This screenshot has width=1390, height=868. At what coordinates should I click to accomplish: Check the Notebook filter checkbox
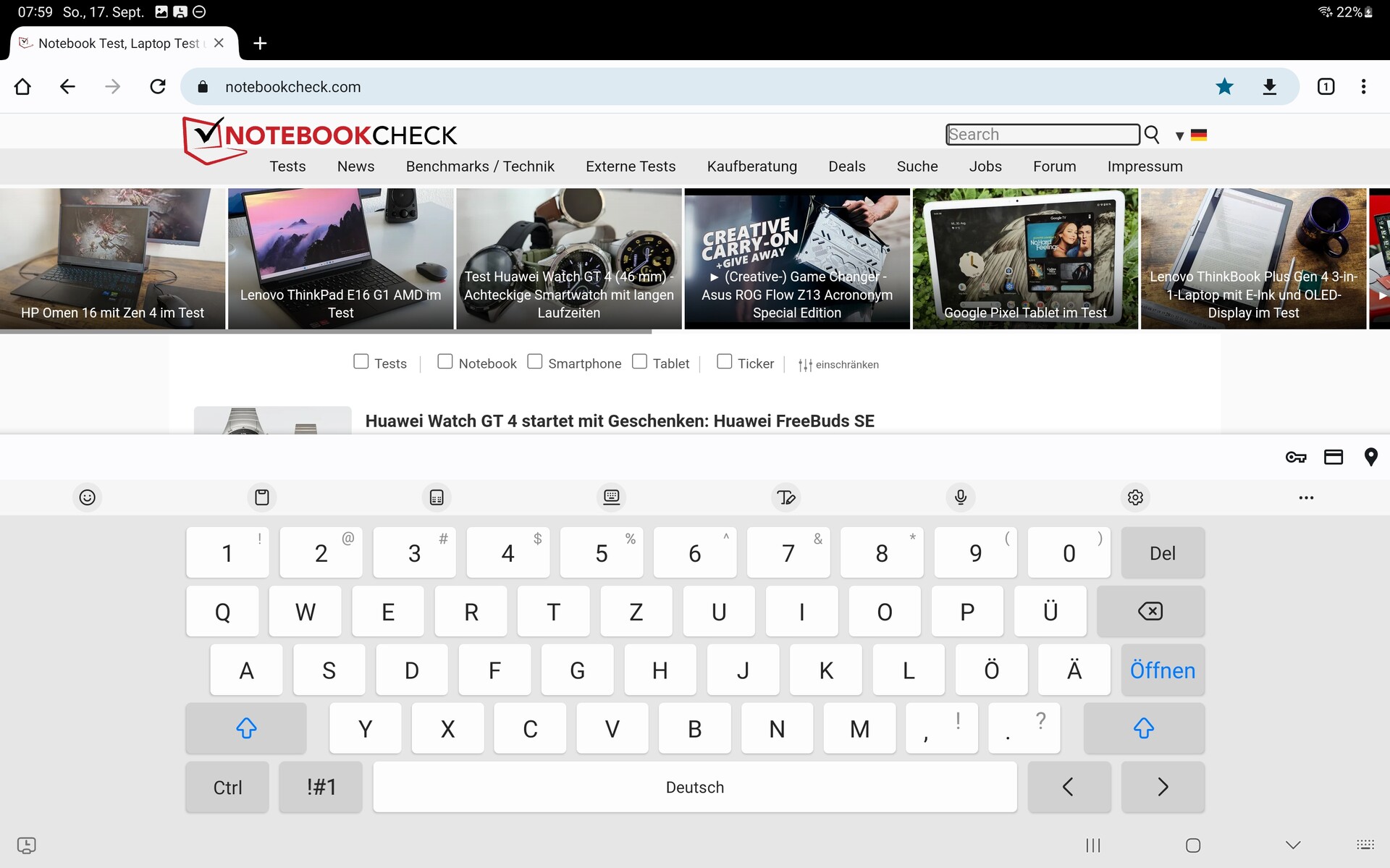click(445, 361)
